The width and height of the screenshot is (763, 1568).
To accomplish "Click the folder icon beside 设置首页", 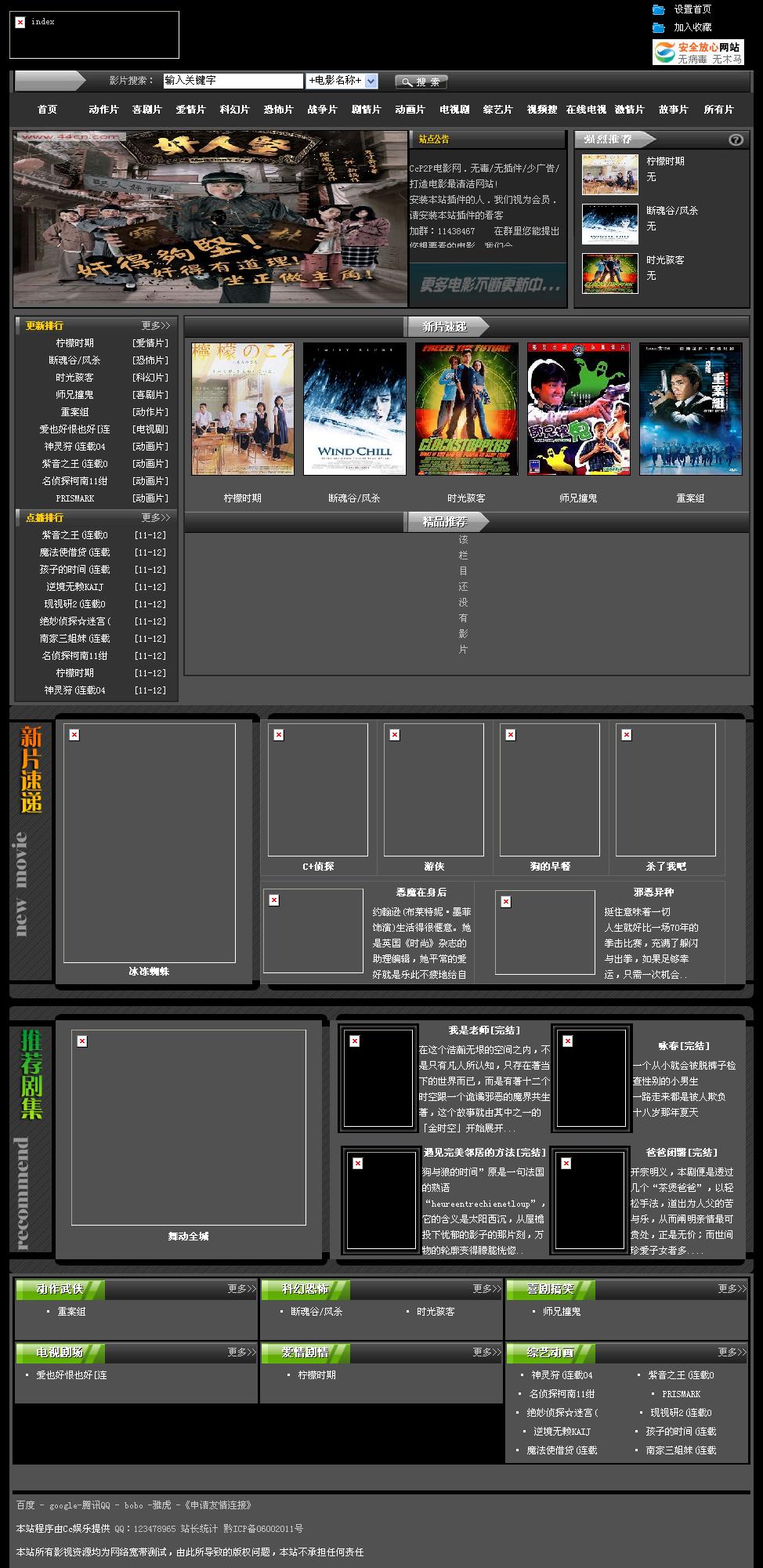I will (658, 9).
